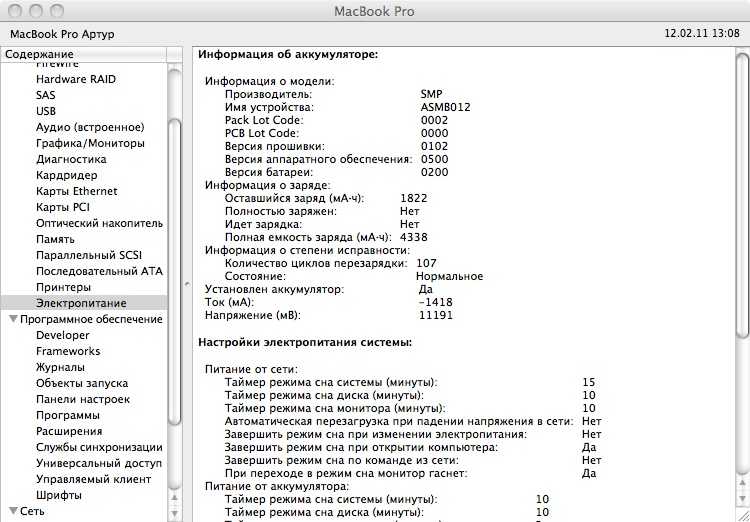750x522 pixels.
Task: Click the split-pane divider handle
Action: [x=187, y=284]
